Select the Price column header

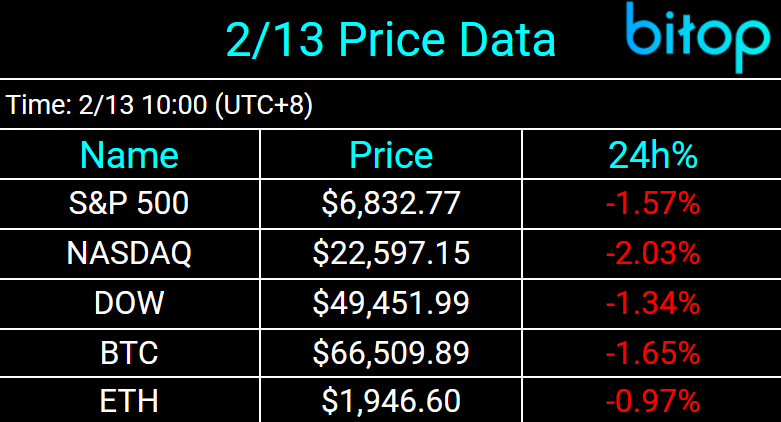[391, 155]
